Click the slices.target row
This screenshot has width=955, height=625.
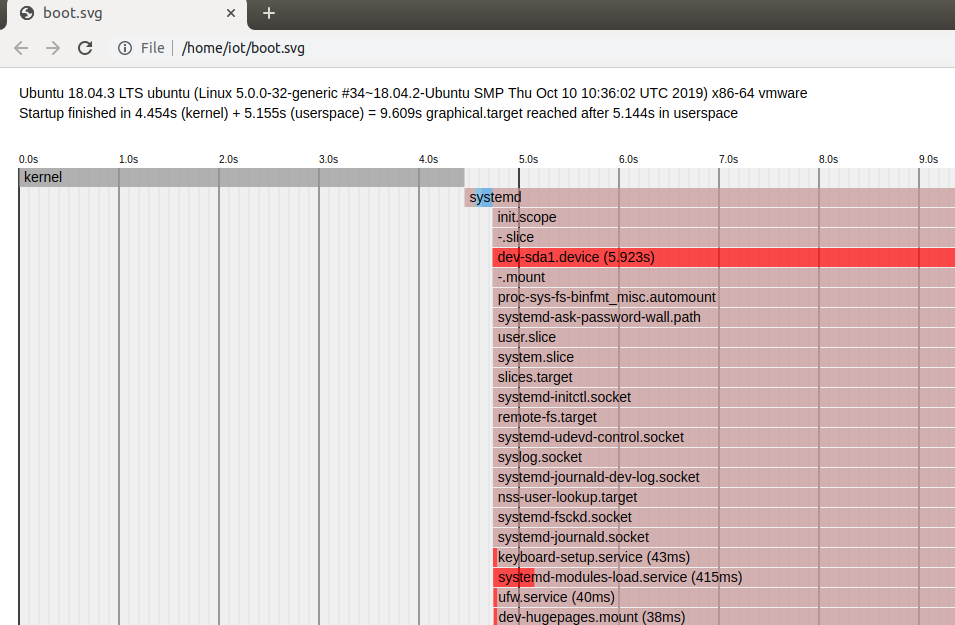click(724, 377)
